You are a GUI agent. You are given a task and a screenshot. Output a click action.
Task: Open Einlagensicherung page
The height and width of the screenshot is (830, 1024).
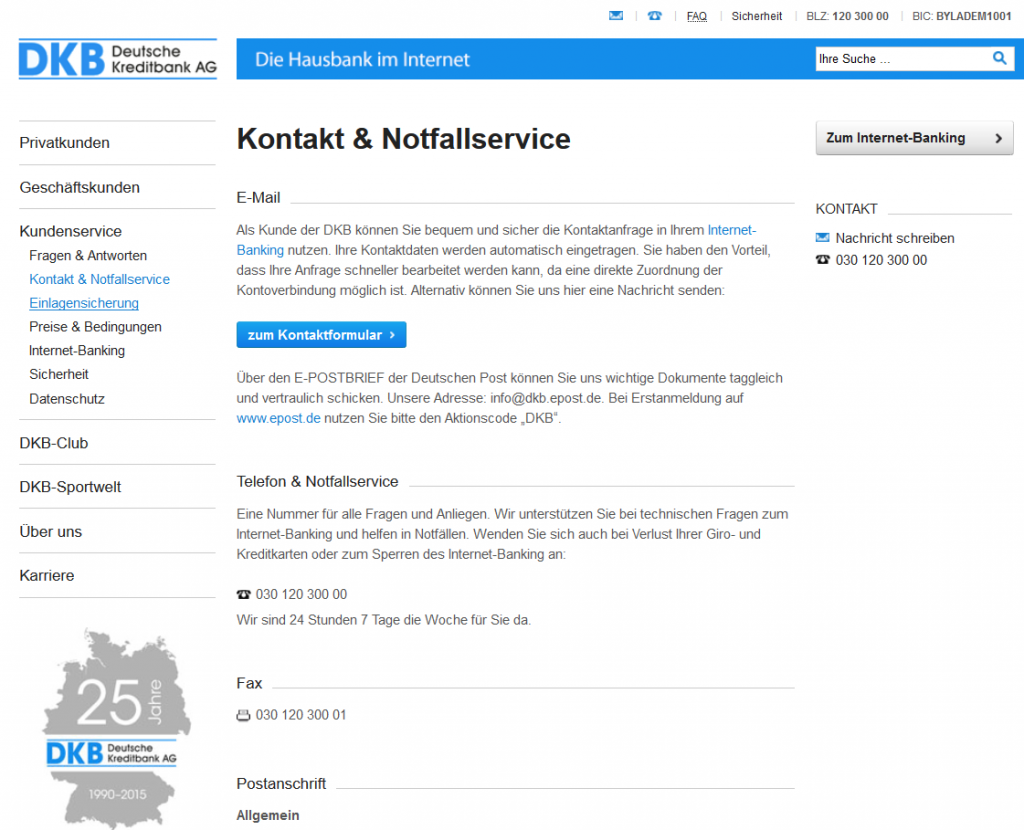[84, 303]
